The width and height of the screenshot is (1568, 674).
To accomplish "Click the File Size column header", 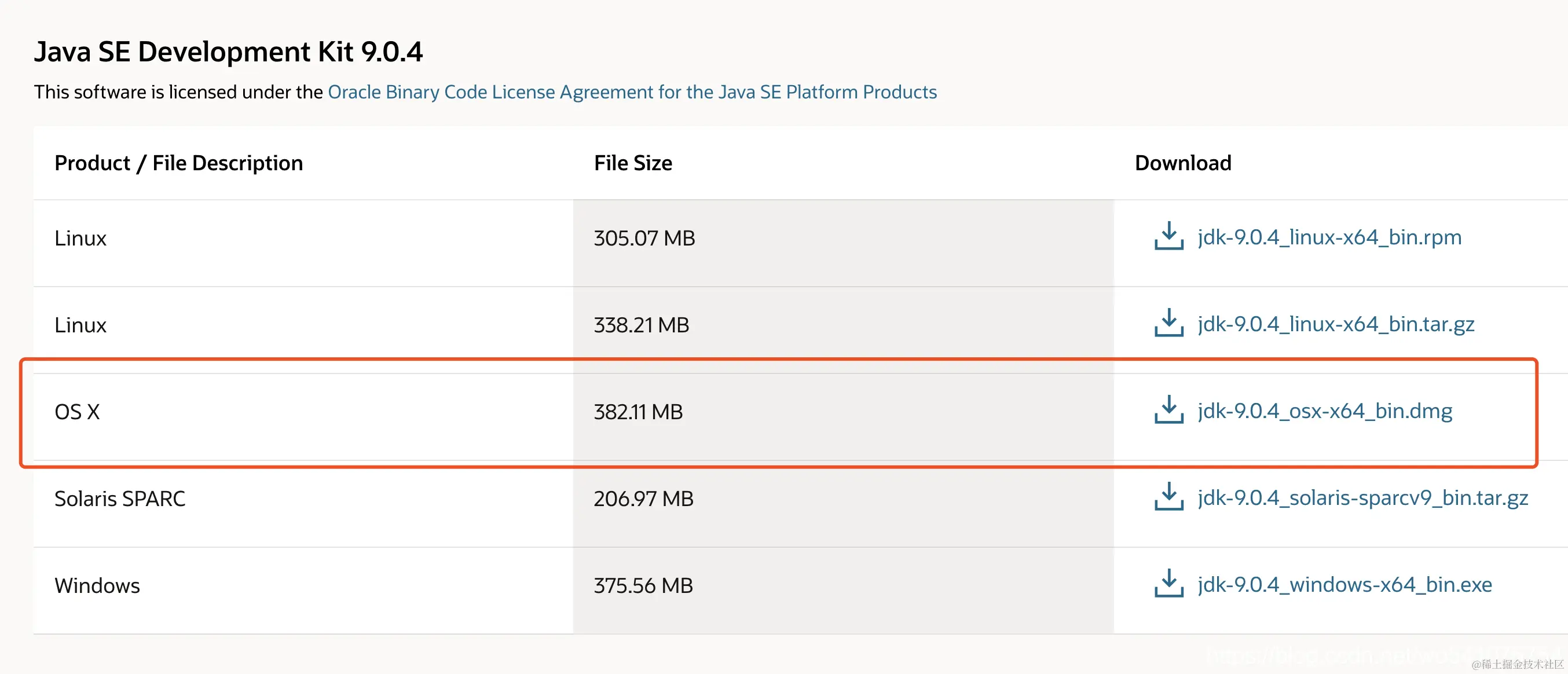I will (x=632, y=163).
